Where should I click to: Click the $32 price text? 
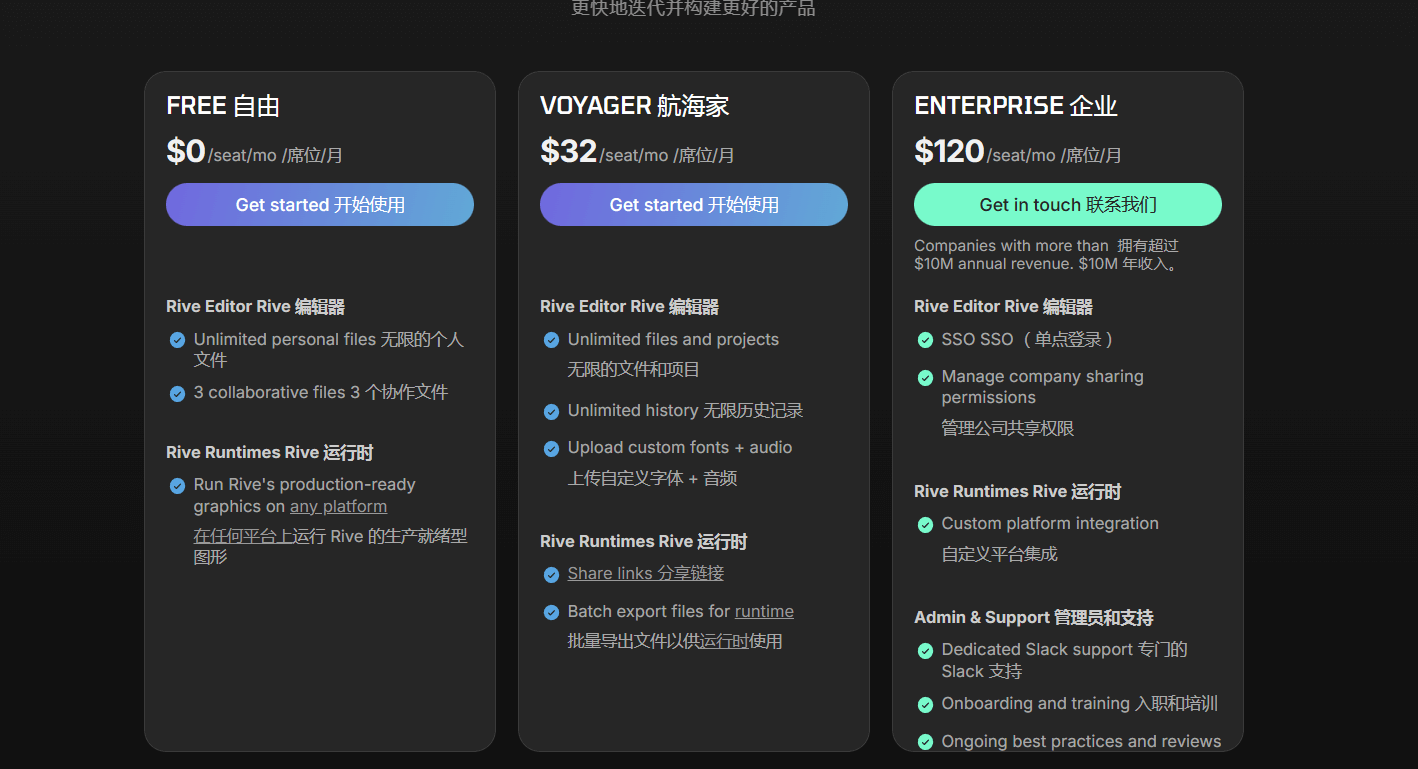pos(569,151)
